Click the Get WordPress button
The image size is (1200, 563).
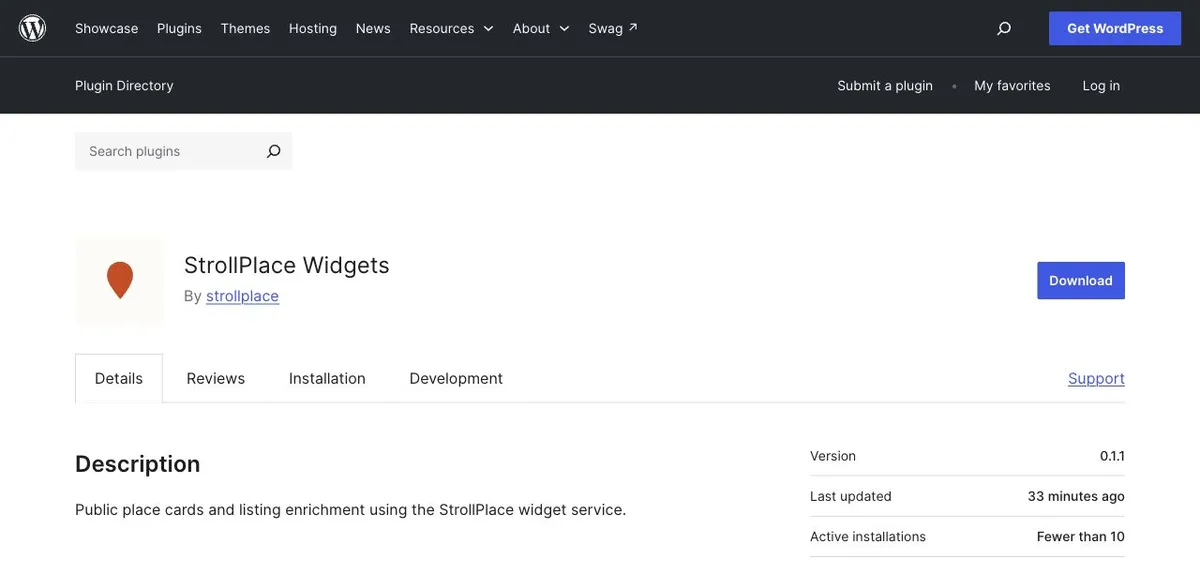pos(1115,28)
